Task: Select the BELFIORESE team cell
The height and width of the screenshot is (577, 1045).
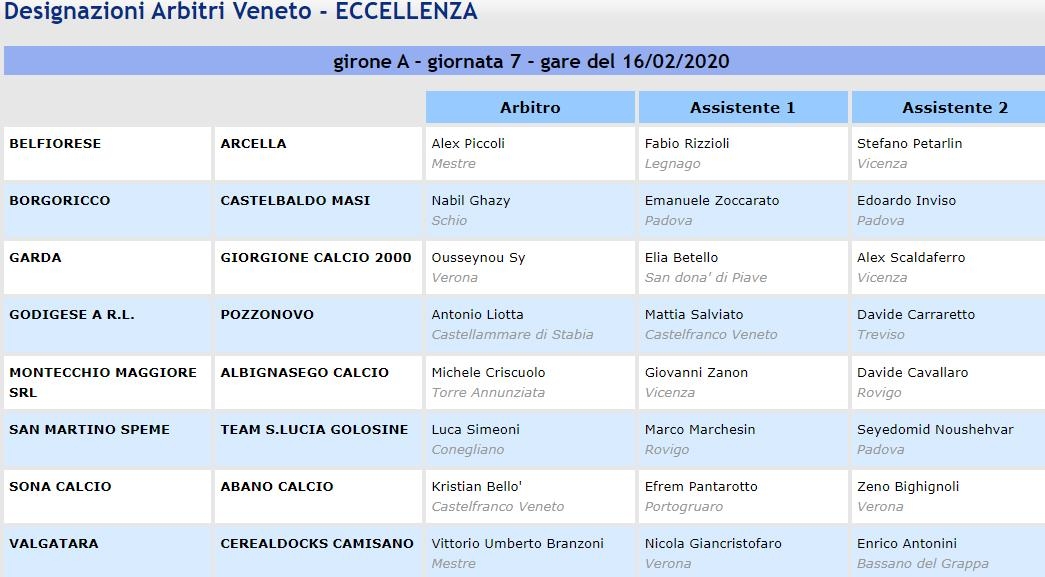Action: (107, 153)
